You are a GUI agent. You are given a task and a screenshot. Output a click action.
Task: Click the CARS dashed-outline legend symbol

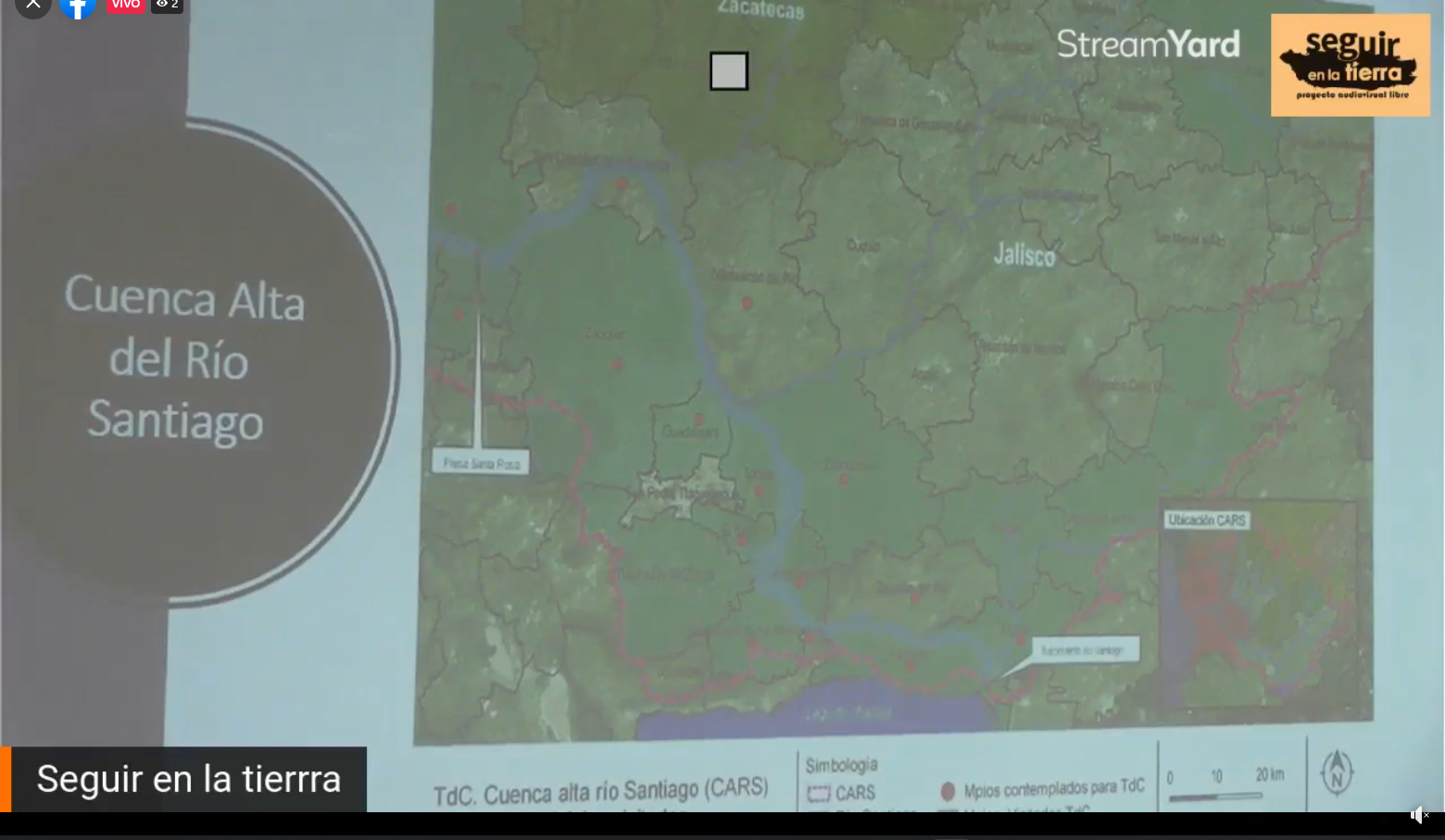click(x=818, y=794)
